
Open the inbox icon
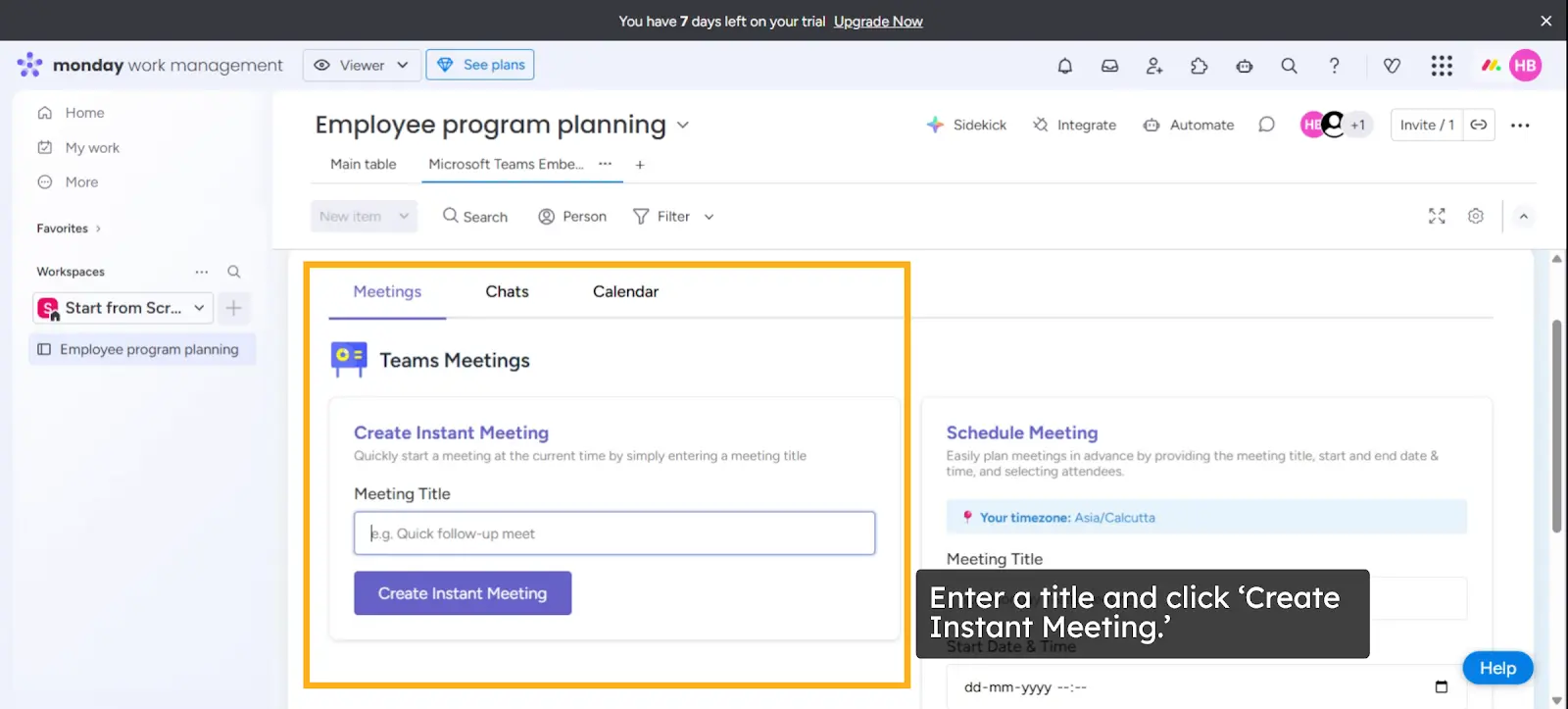(x=1109, y=65)
